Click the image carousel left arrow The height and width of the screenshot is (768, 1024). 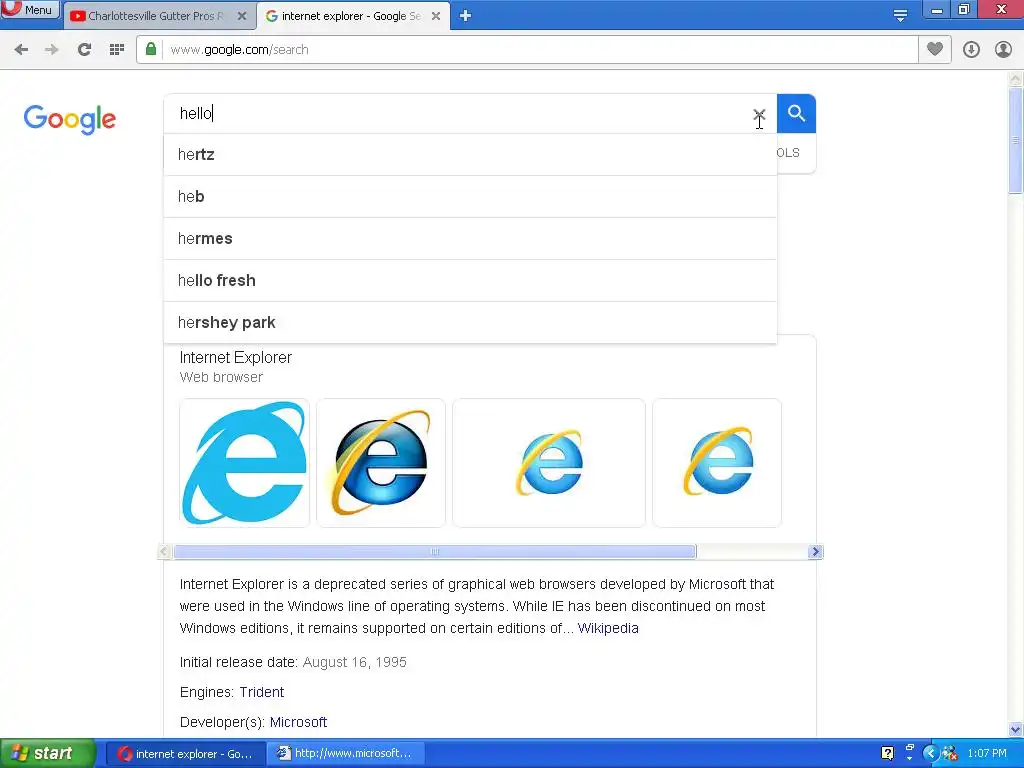click(x=165, y=552)
